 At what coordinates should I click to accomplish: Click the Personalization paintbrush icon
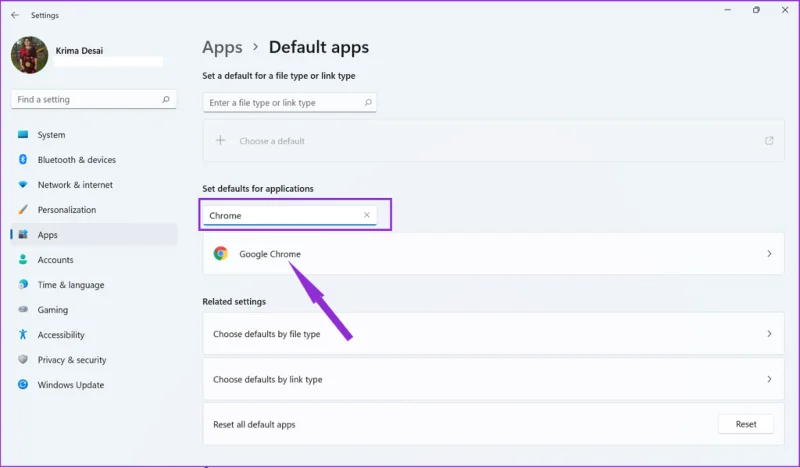[23, 209]
